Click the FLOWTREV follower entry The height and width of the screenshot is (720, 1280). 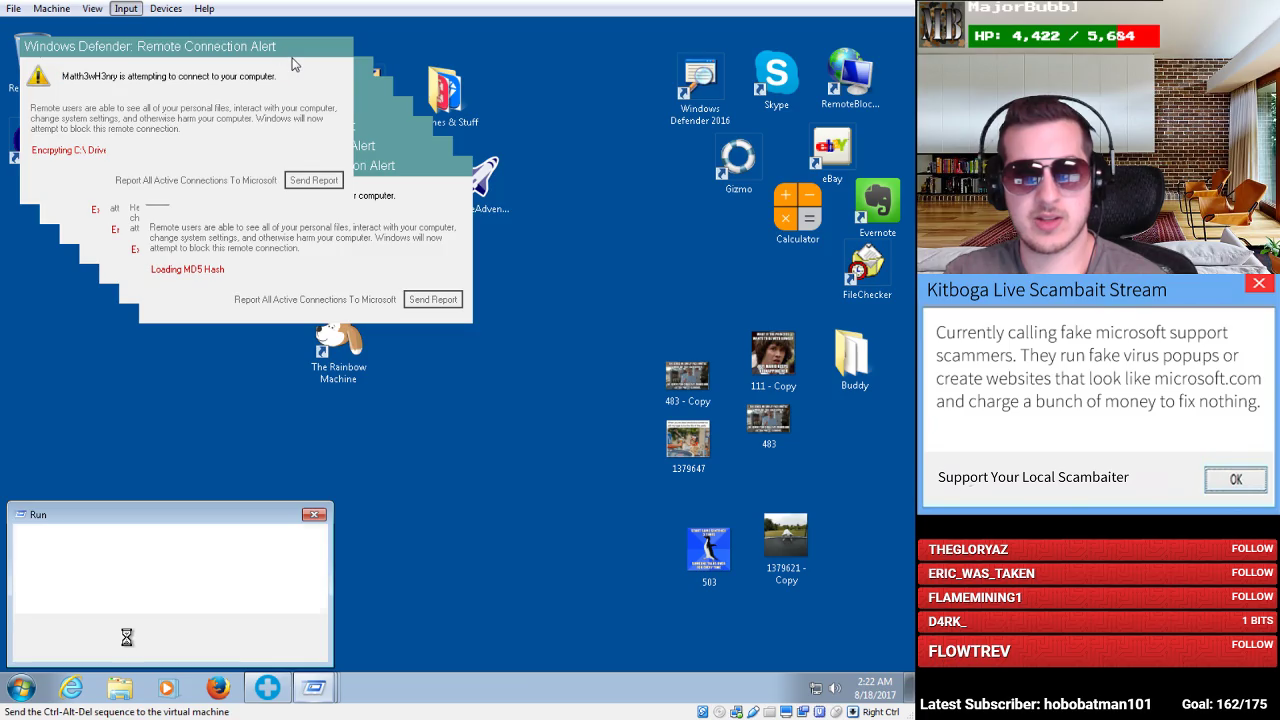[1098, 651]
